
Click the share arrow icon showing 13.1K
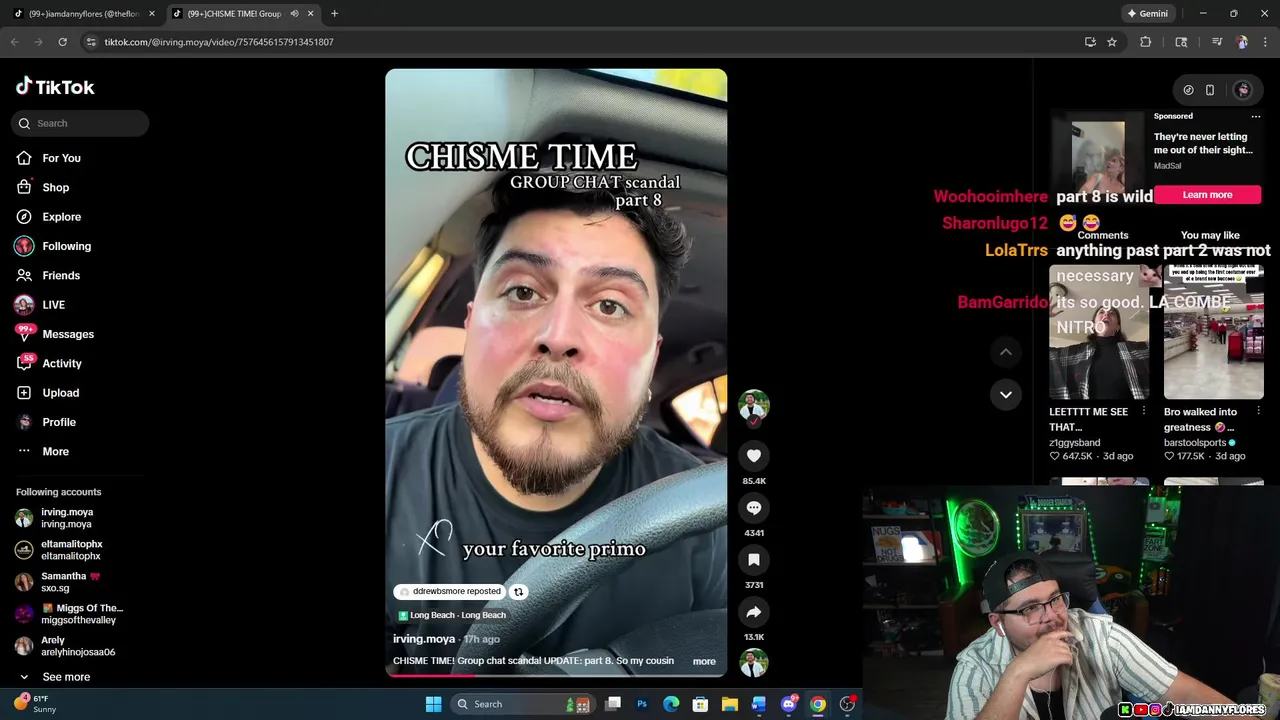pyautogui.click(x=754, y=612)
